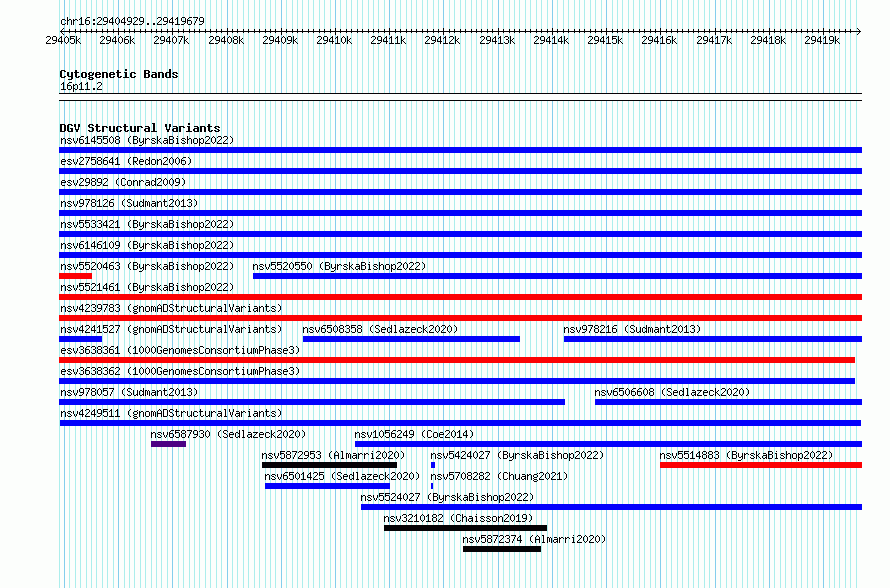Viewport: 890px width, 588px height.
Task: Select the nsv3210182 (Chaisson2019) label
Action: tap(458, 518)
